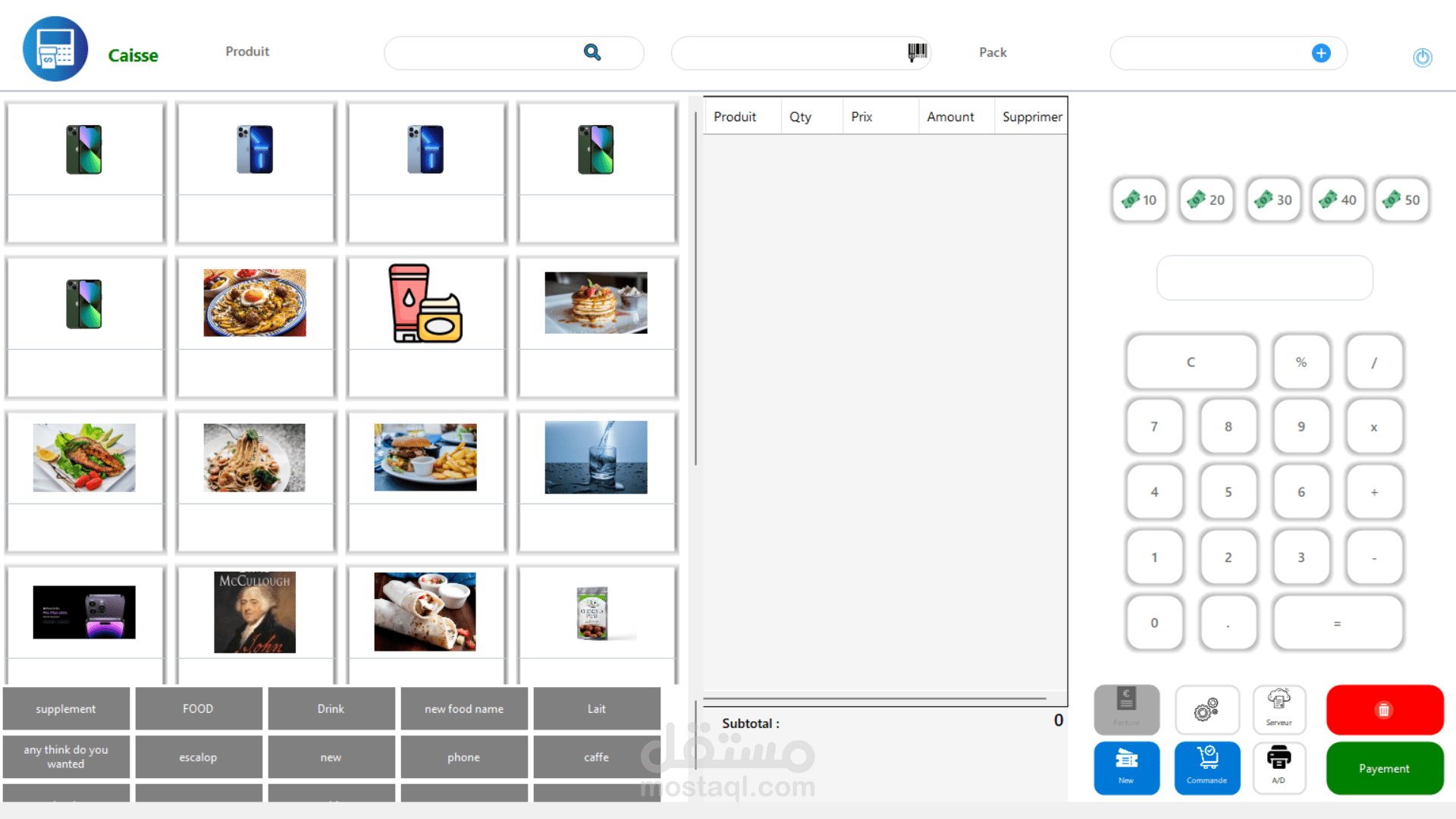Click the Commande cart icon button
The height and width of the screenshot is (819, 1456).
1207,767
